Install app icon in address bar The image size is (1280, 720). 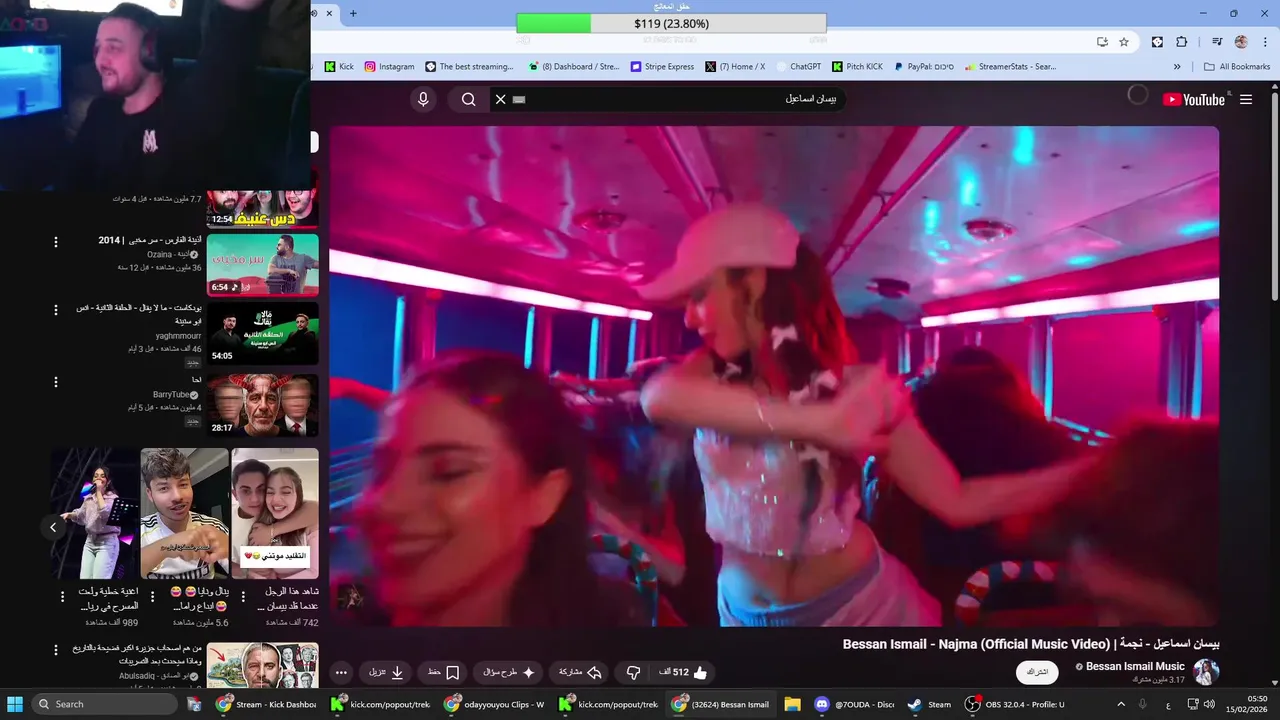(1102, 42)
